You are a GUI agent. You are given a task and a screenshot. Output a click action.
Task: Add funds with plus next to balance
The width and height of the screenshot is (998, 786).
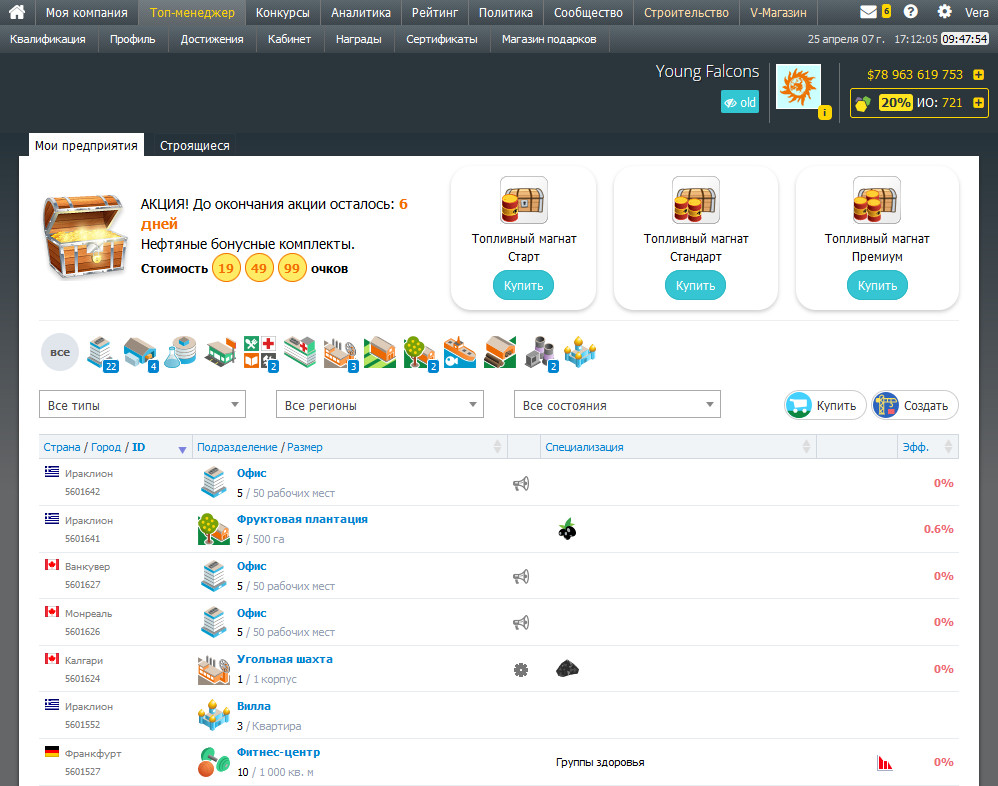tap(978, 74)
